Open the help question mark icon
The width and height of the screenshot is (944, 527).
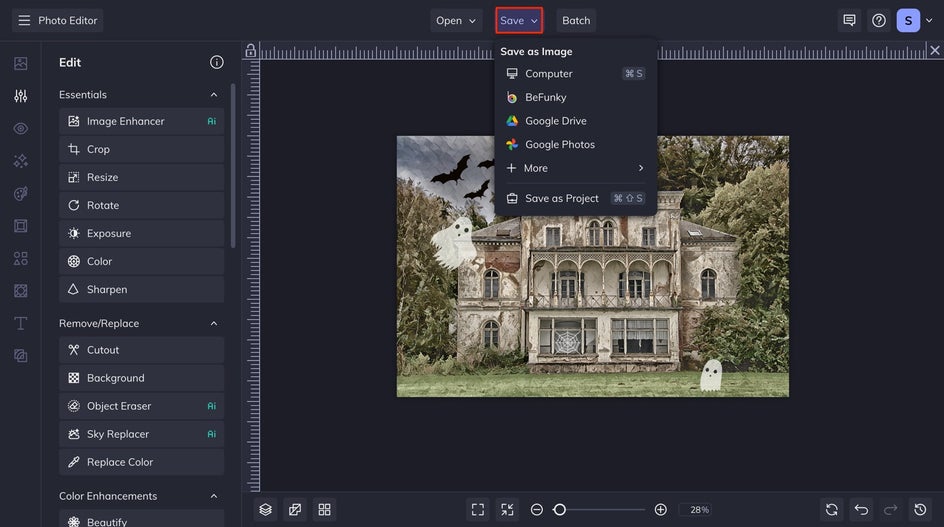coord(879,20)
